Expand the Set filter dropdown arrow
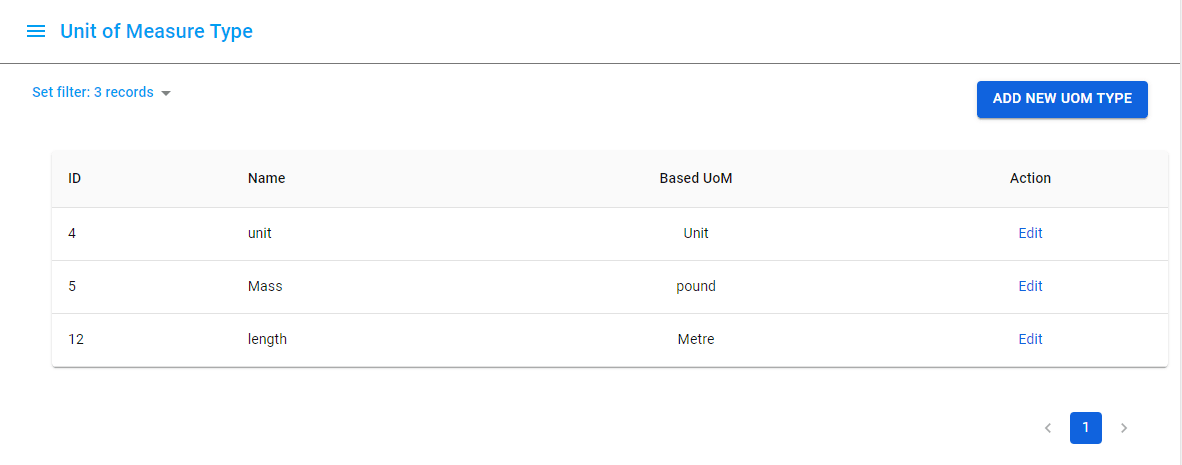The width and height of the screenshot is (1182, 465). pos(166,93)
